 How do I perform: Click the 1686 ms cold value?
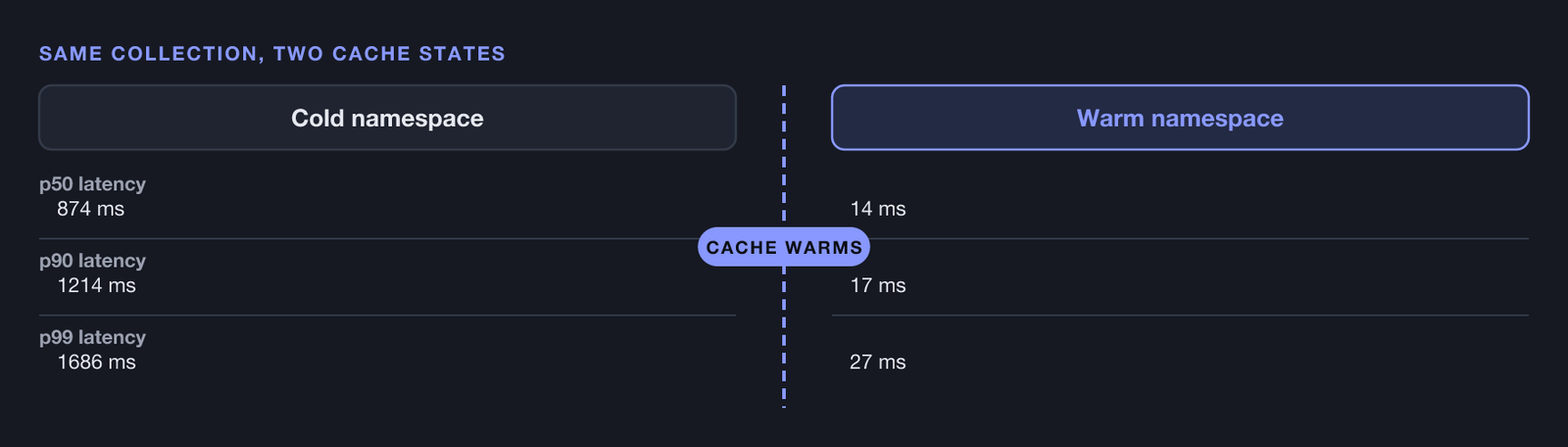(x=96, y=362)
